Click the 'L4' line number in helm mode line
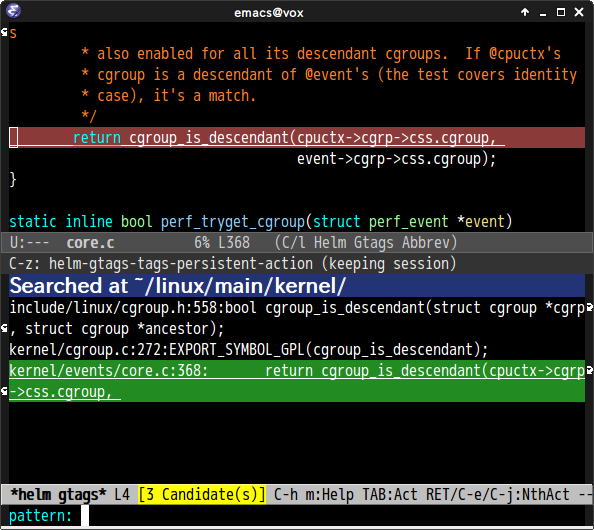The height and width of the screenshot is (530, 594). coord(122,495)
